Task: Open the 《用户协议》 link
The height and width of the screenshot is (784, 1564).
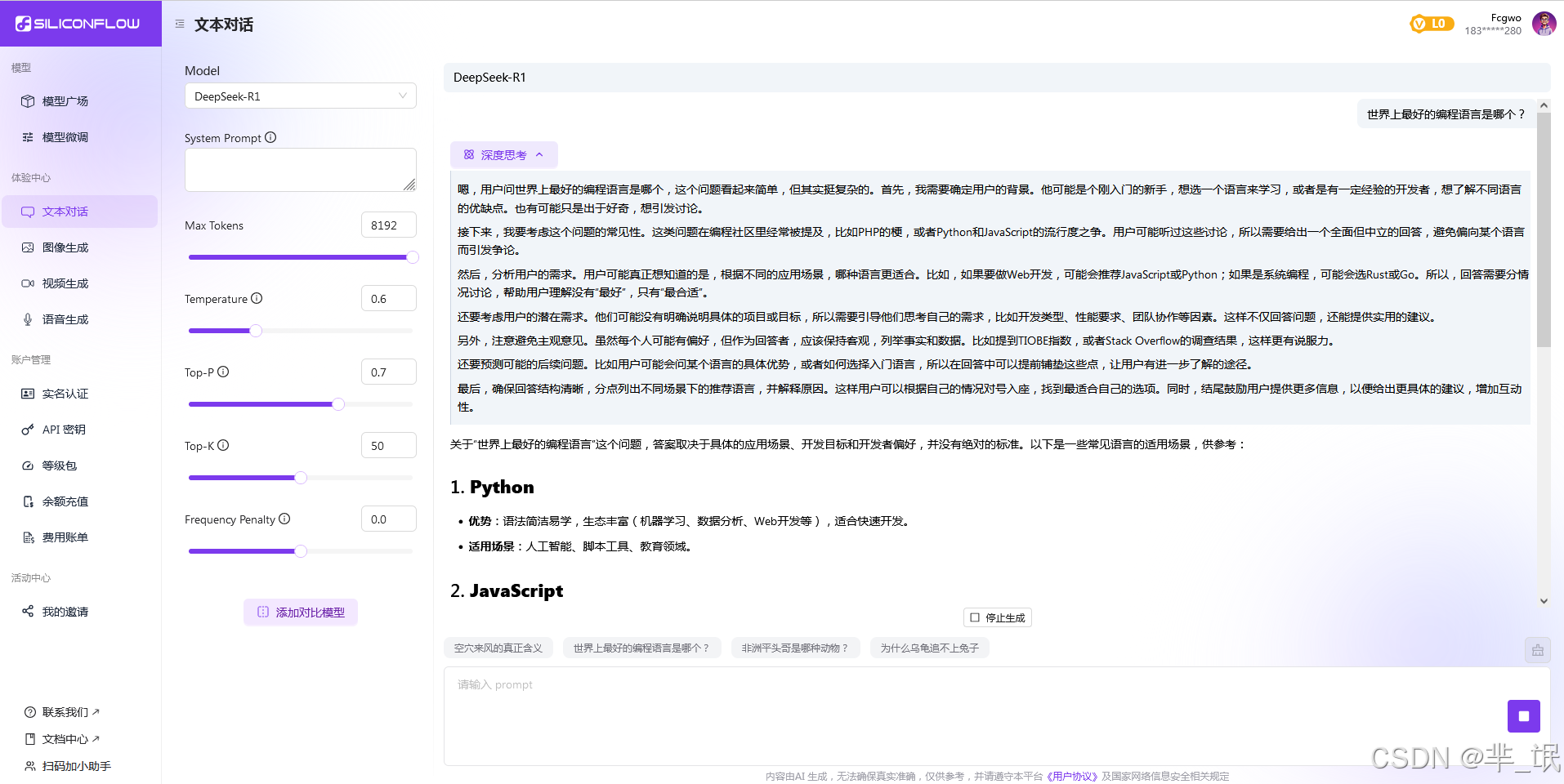Action: click(1072, 777)
